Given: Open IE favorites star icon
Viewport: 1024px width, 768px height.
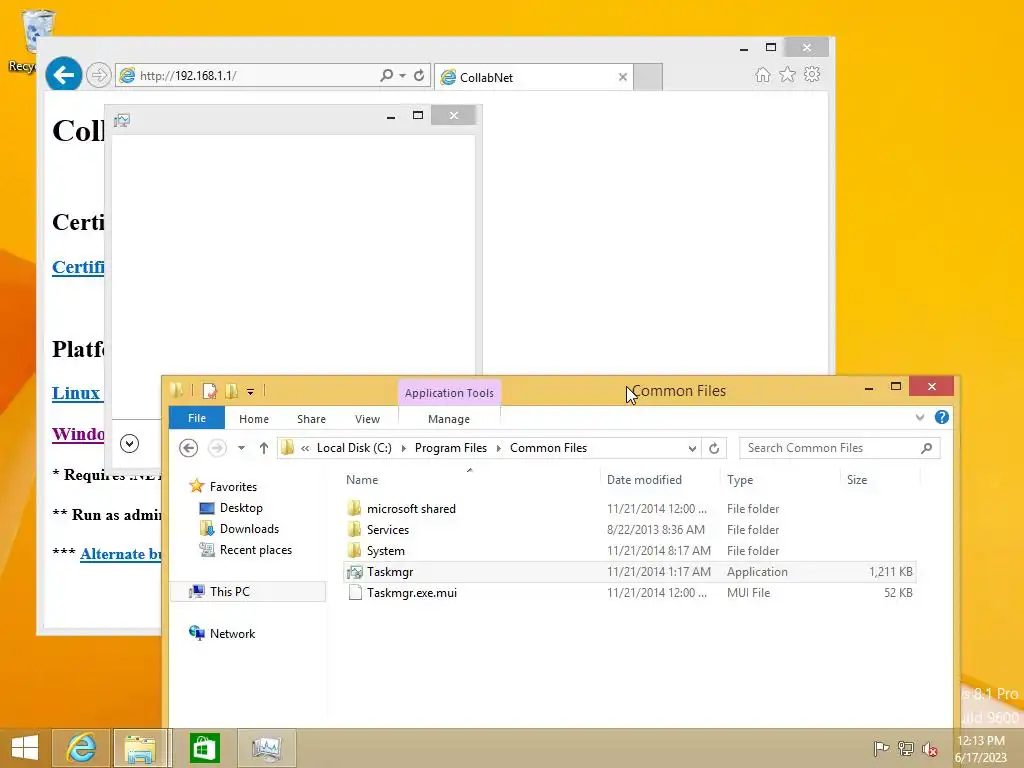Looking at the screenshot, I should tap(788, 74).
